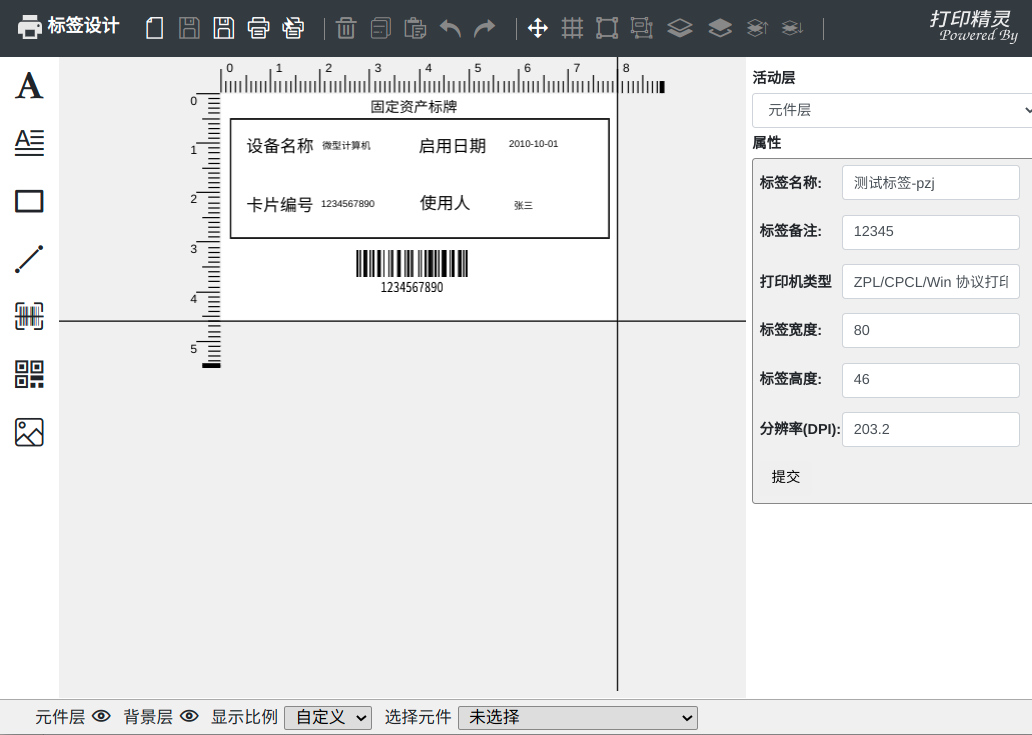Select the Image insertion tool
This screenshot has width=1032, height=735.
(x=29, y=432)
